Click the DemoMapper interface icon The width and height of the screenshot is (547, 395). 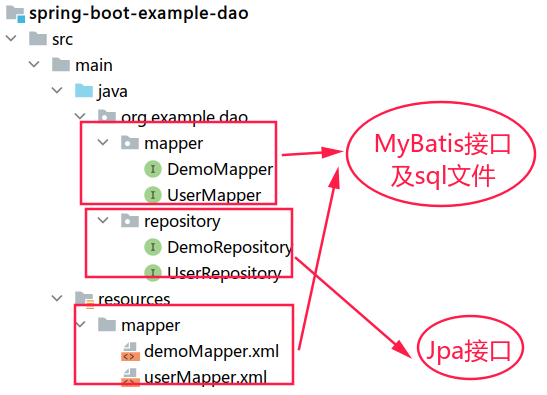(x=153, y=169)
